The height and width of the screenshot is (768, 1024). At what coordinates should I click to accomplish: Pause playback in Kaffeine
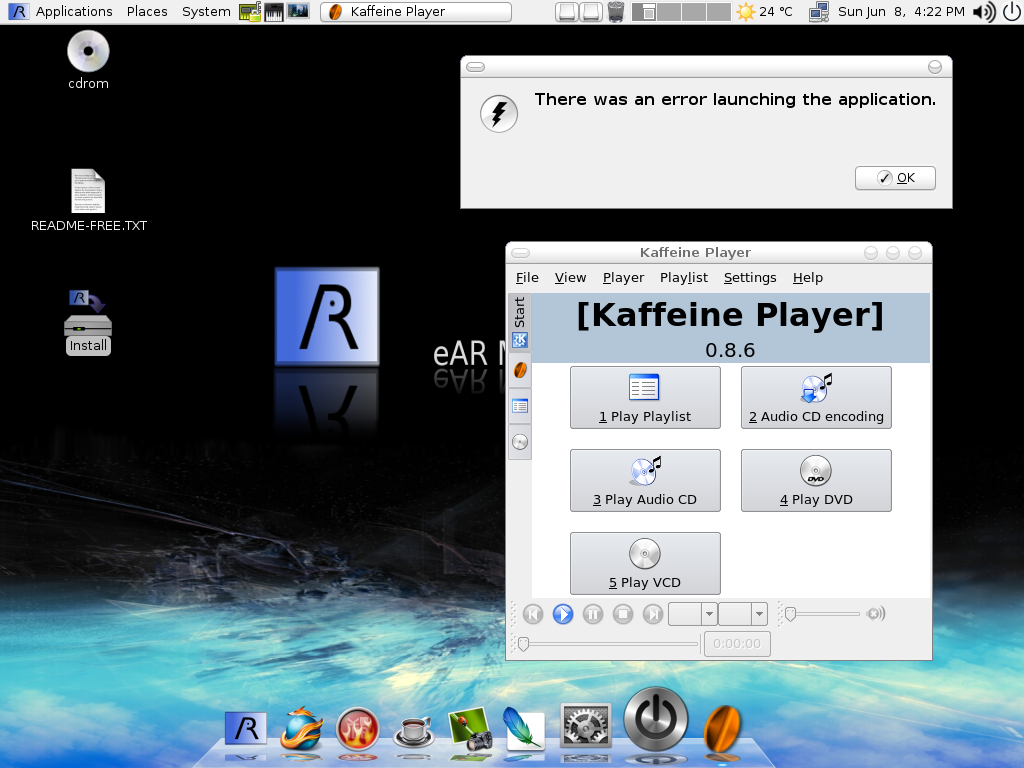coord(593,614)
